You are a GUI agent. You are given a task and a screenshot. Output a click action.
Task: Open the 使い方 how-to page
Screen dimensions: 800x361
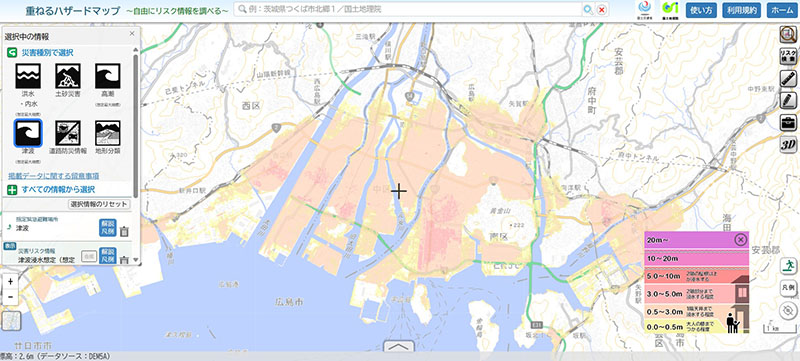pos(702,10)
